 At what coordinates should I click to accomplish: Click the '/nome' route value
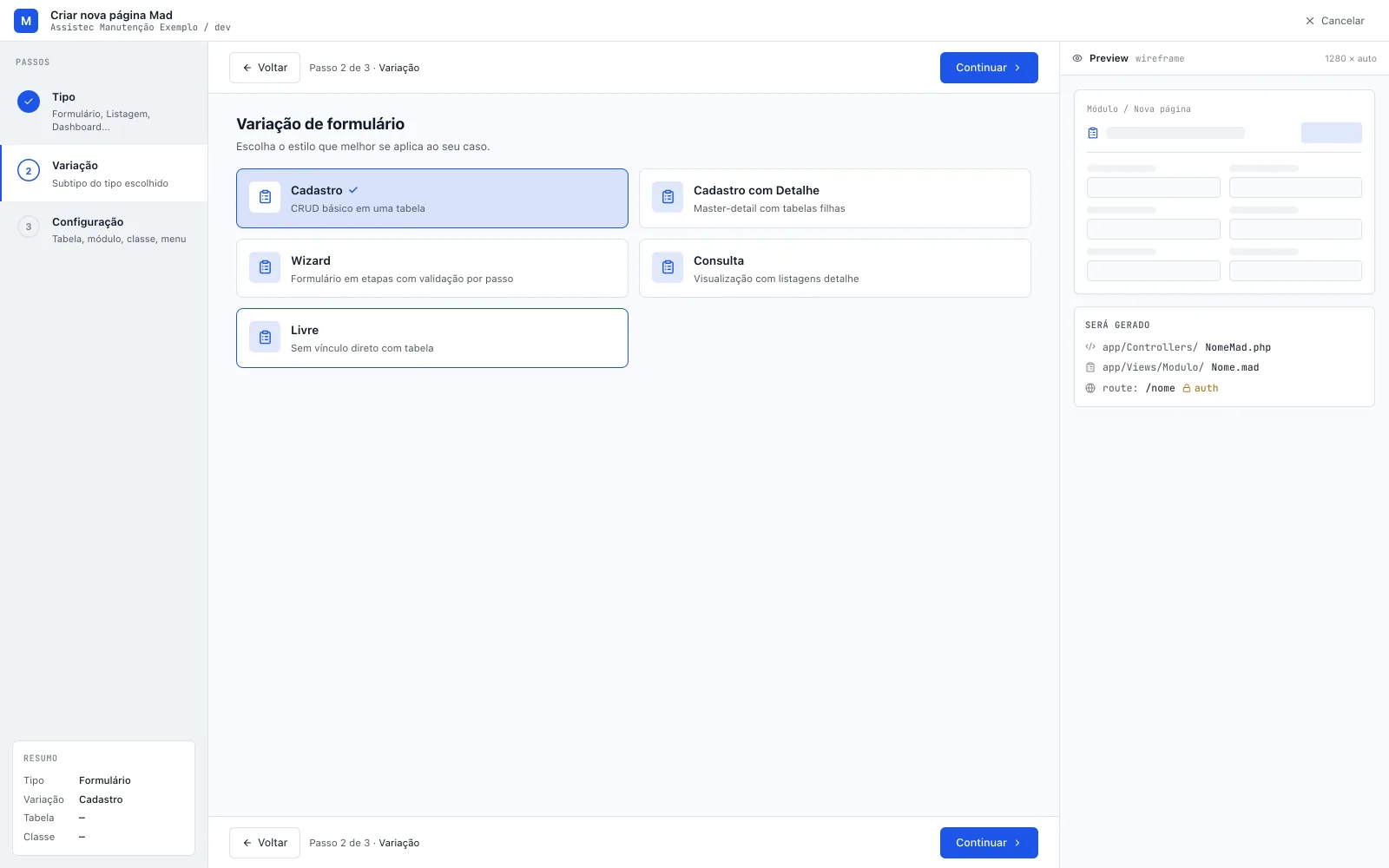click(x=1161, y=388)
